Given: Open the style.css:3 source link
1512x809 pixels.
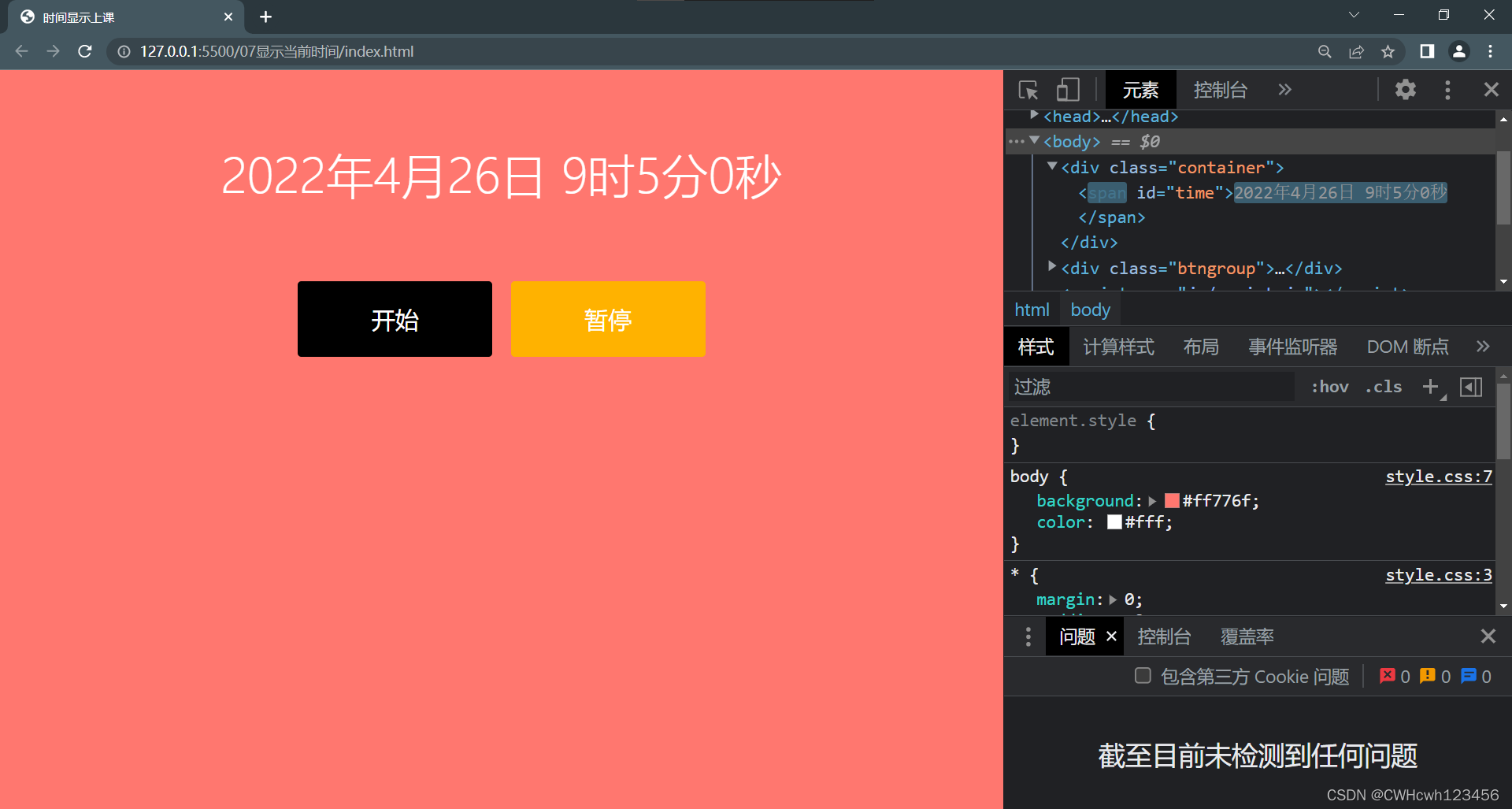Looking at the screenshot, I should (1439, 575).
